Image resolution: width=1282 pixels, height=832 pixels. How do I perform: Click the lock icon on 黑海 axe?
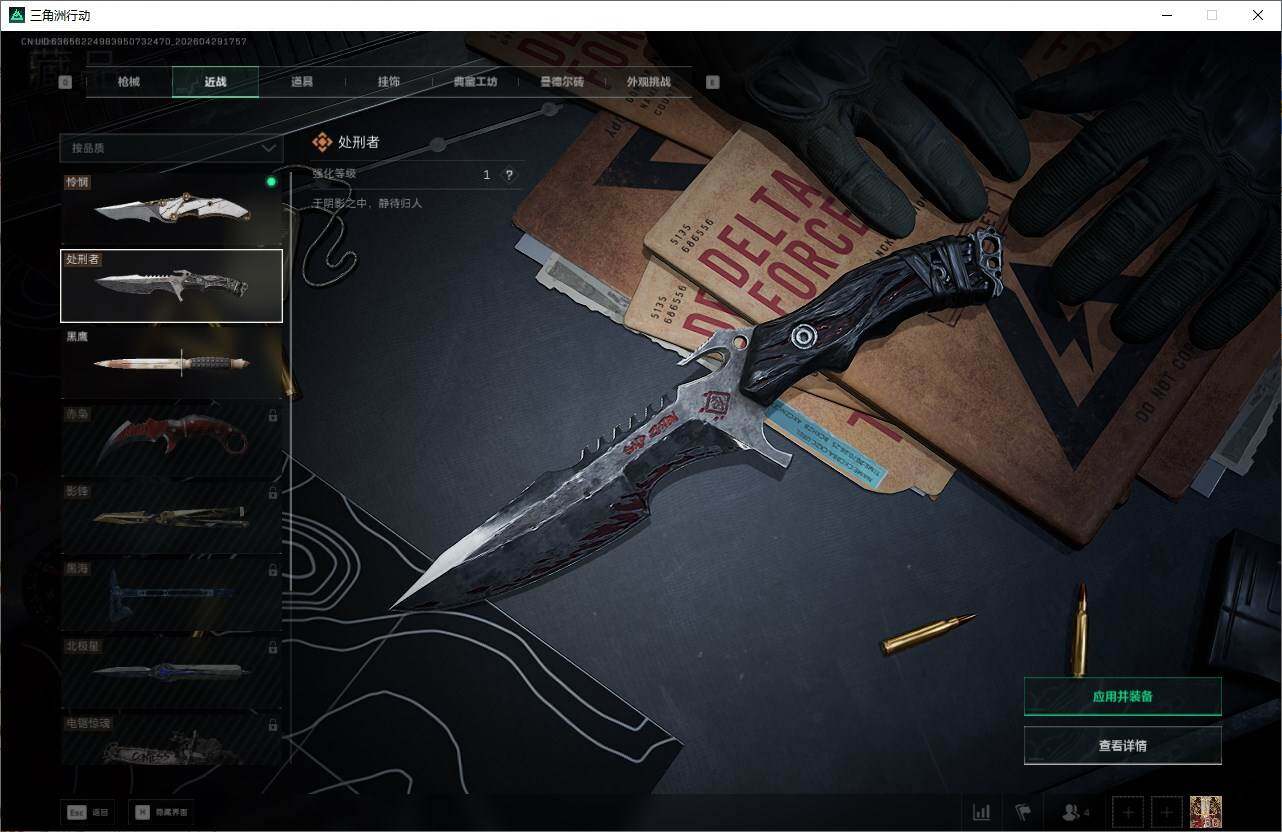pos(273,570)
